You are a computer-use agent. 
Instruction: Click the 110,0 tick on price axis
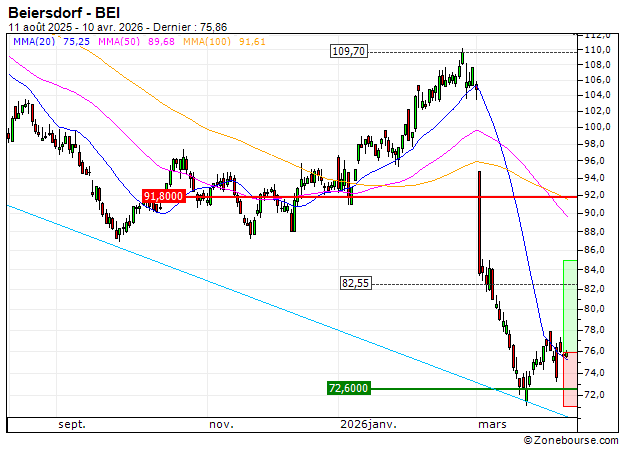point(598,50)
